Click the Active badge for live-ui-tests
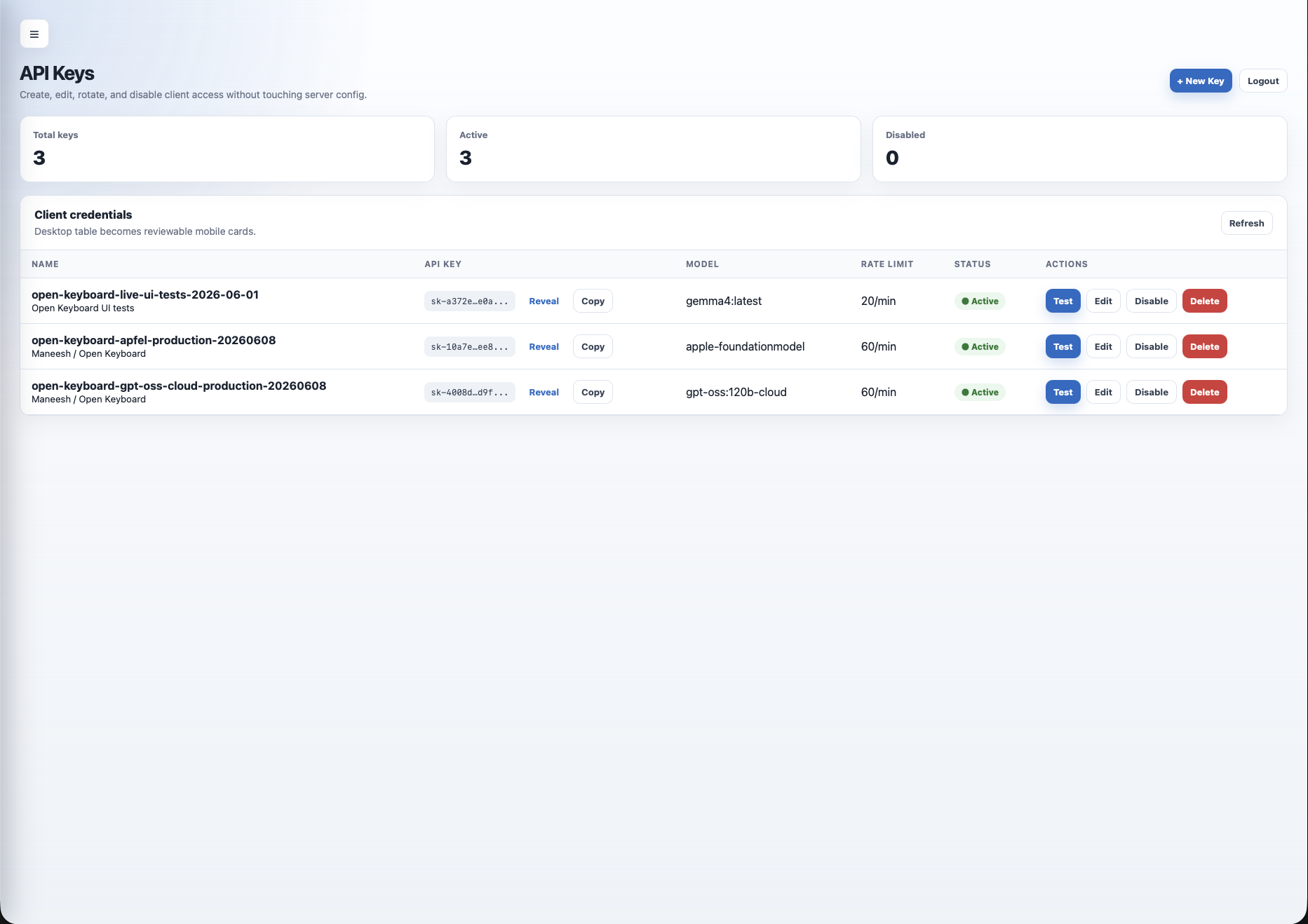 (979, 301)
